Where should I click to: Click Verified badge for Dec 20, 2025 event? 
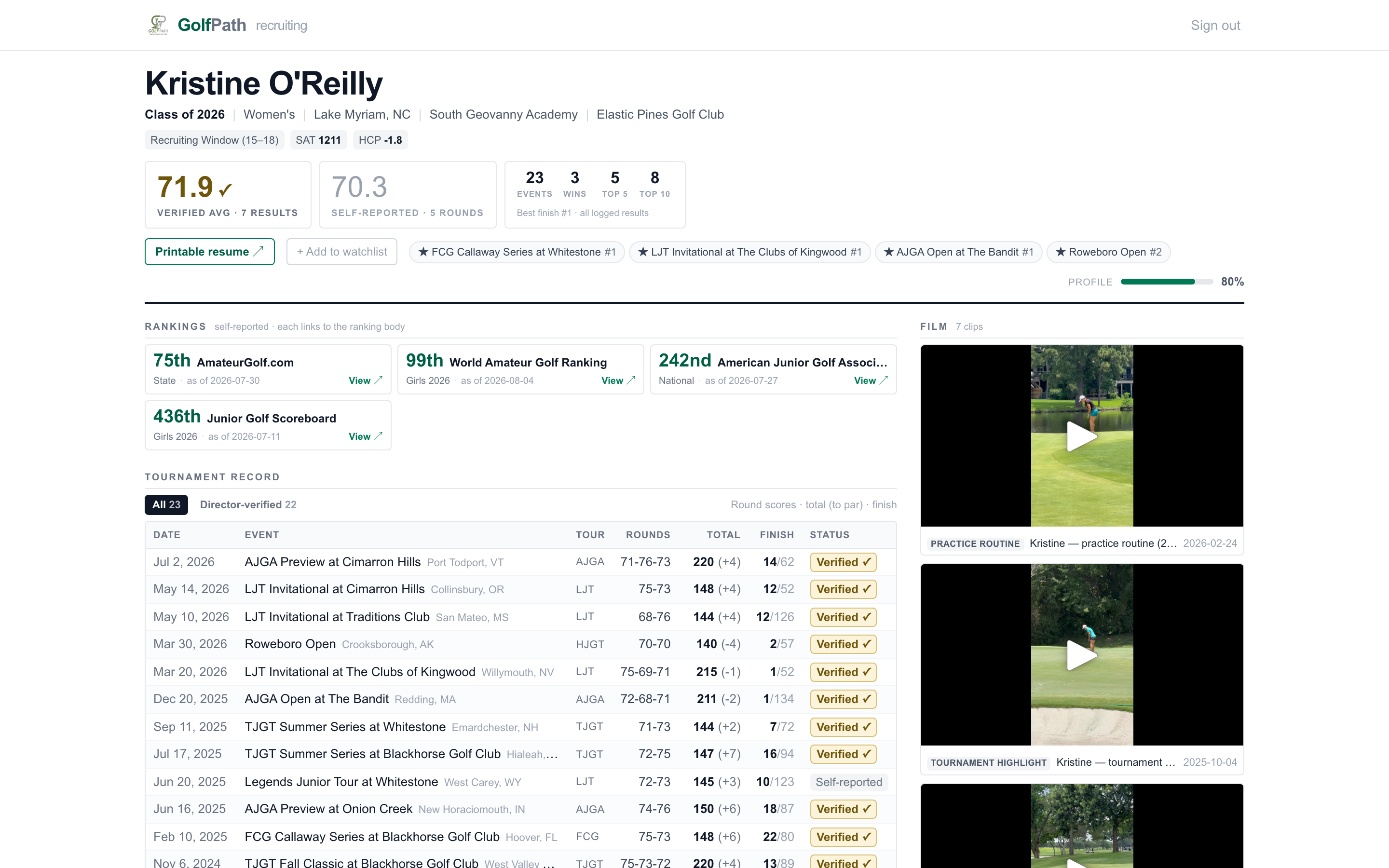pyautogui.click(x=843, y=699)
